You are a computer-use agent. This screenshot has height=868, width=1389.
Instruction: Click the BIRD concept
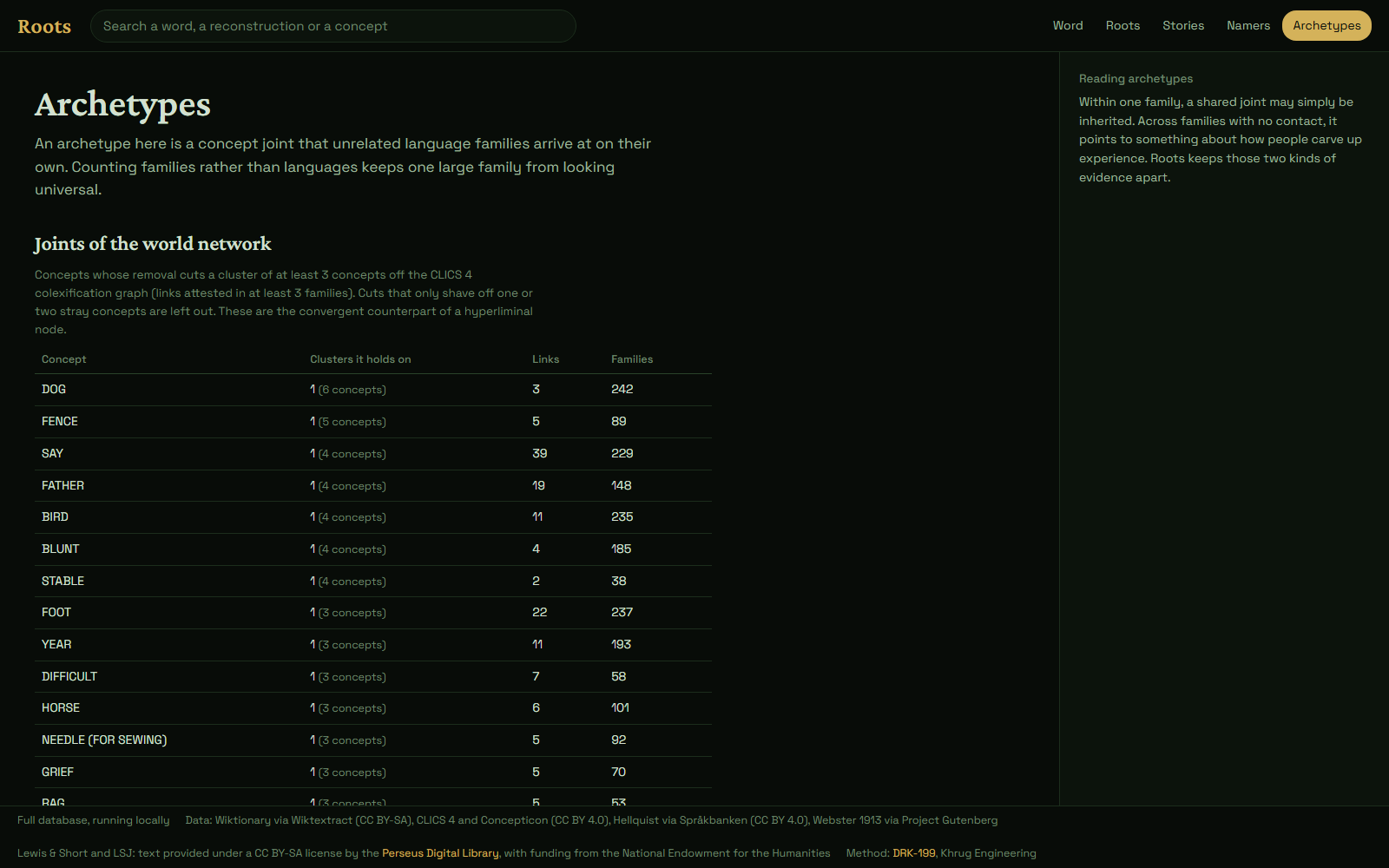55,516
